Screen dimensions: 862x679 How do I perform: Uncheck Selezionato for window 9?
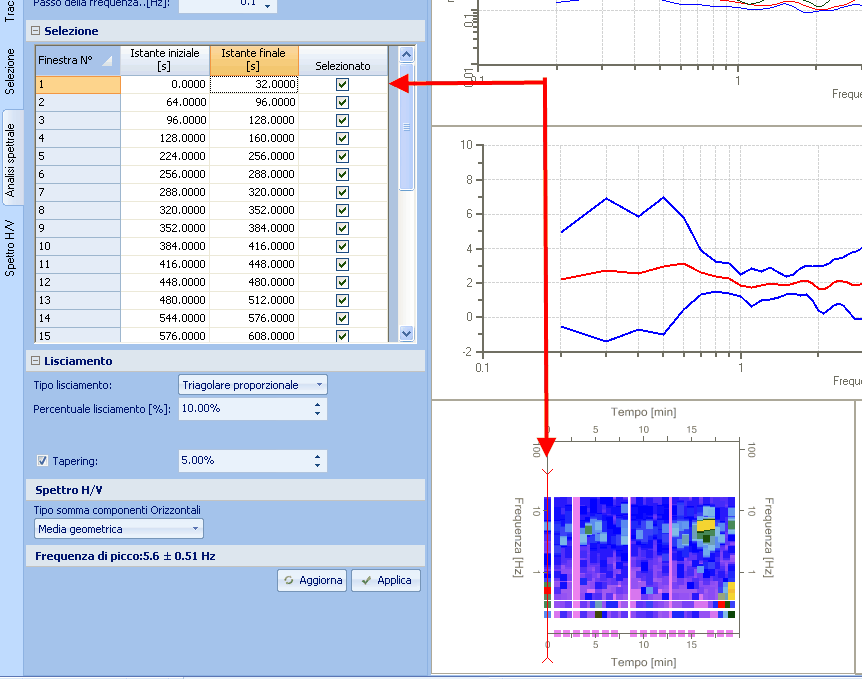click(x=342, y=228)
